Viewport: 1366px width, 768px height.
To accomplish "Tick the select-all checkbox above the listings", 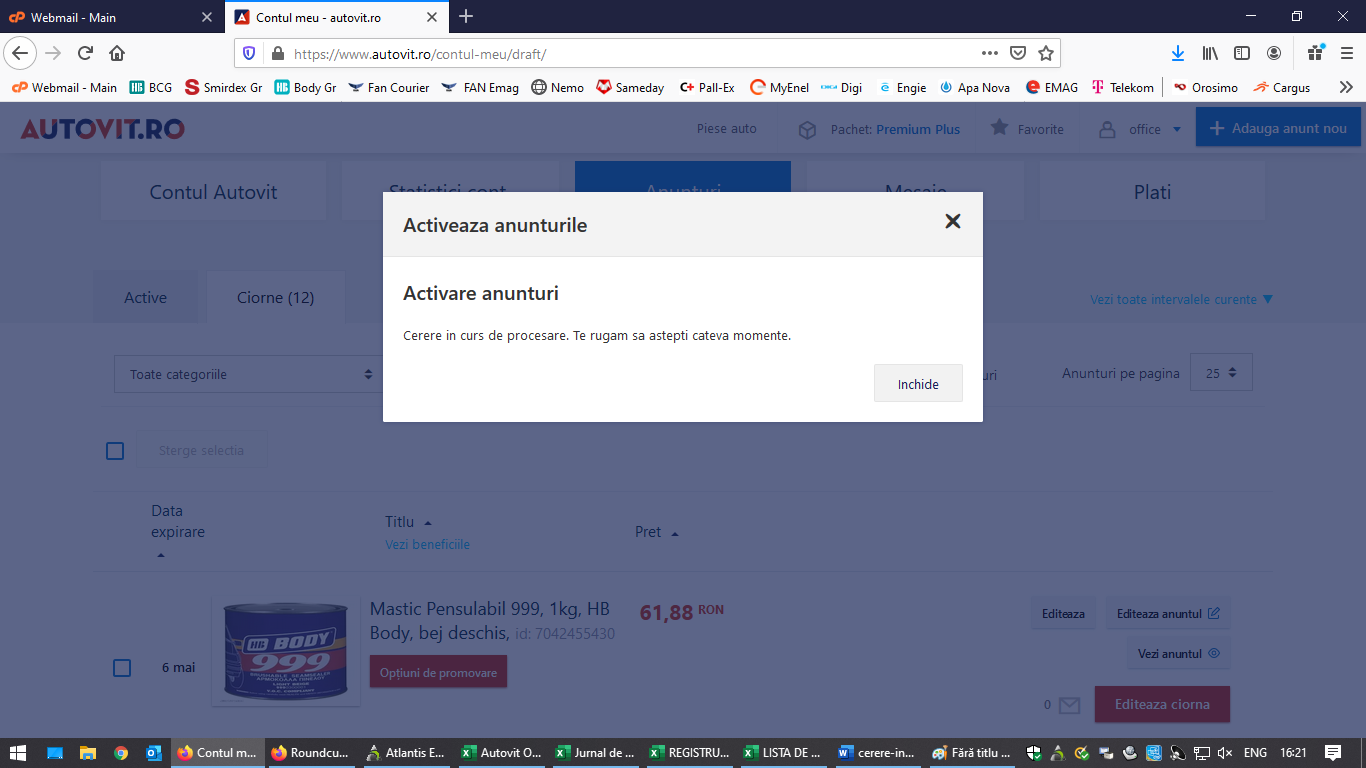I will (x=115, y=451).
